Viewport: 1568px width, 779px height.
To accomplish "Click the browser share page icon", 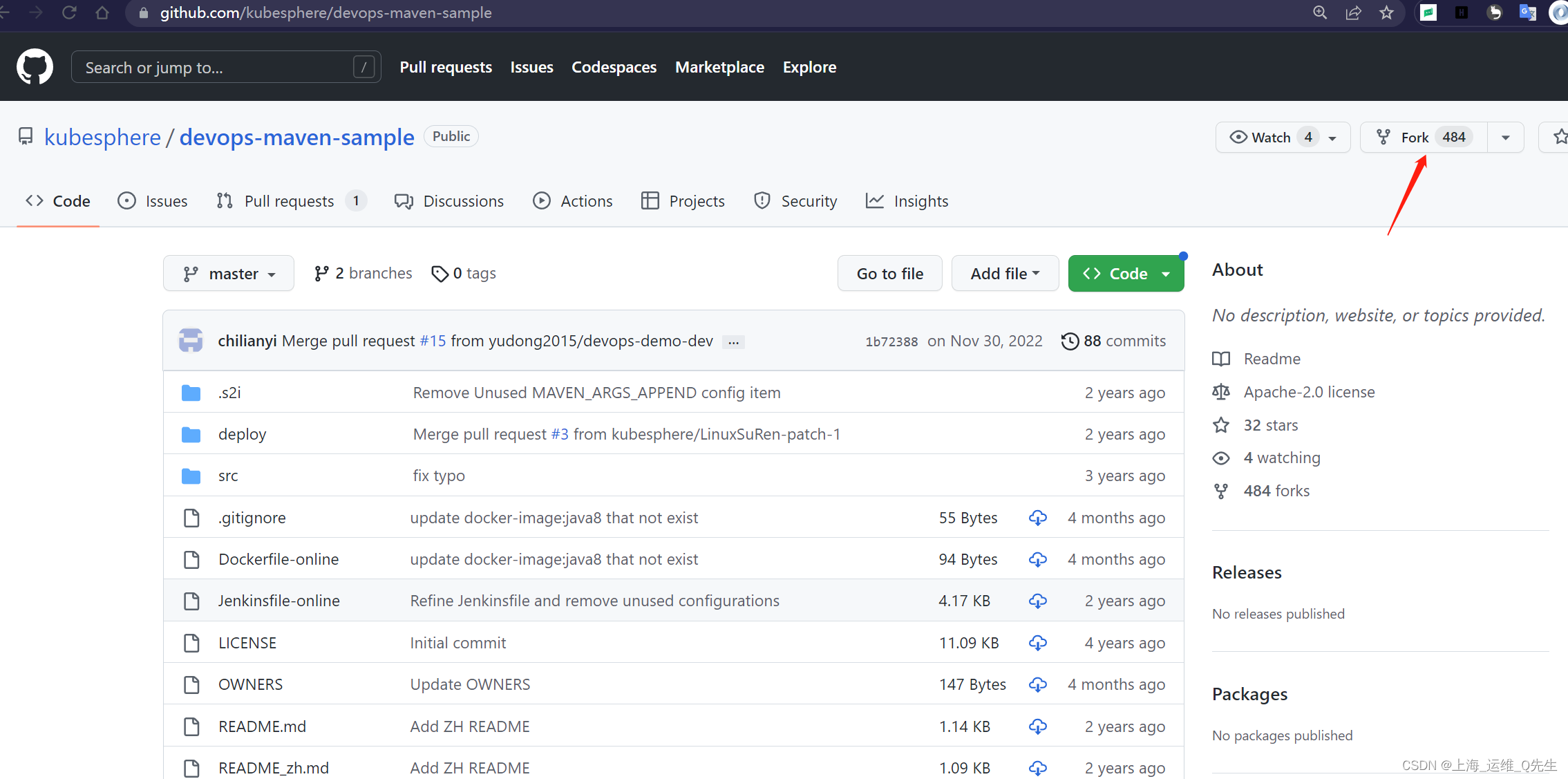I will tap(1353, 12).
